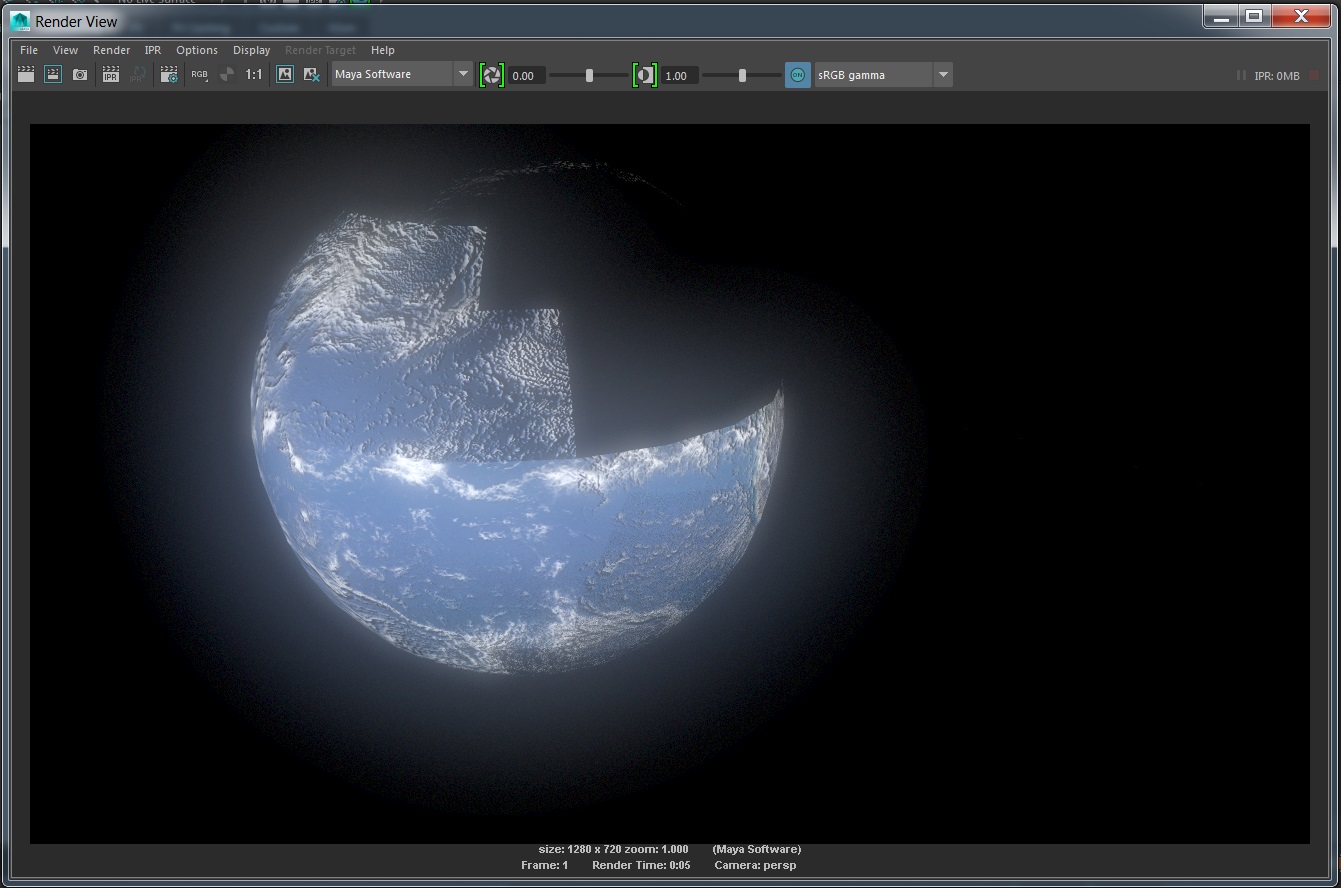Screen dimensions: 1341x888
Task: Reset gamma using the half-circle icon
Action: tap(645, 75)
